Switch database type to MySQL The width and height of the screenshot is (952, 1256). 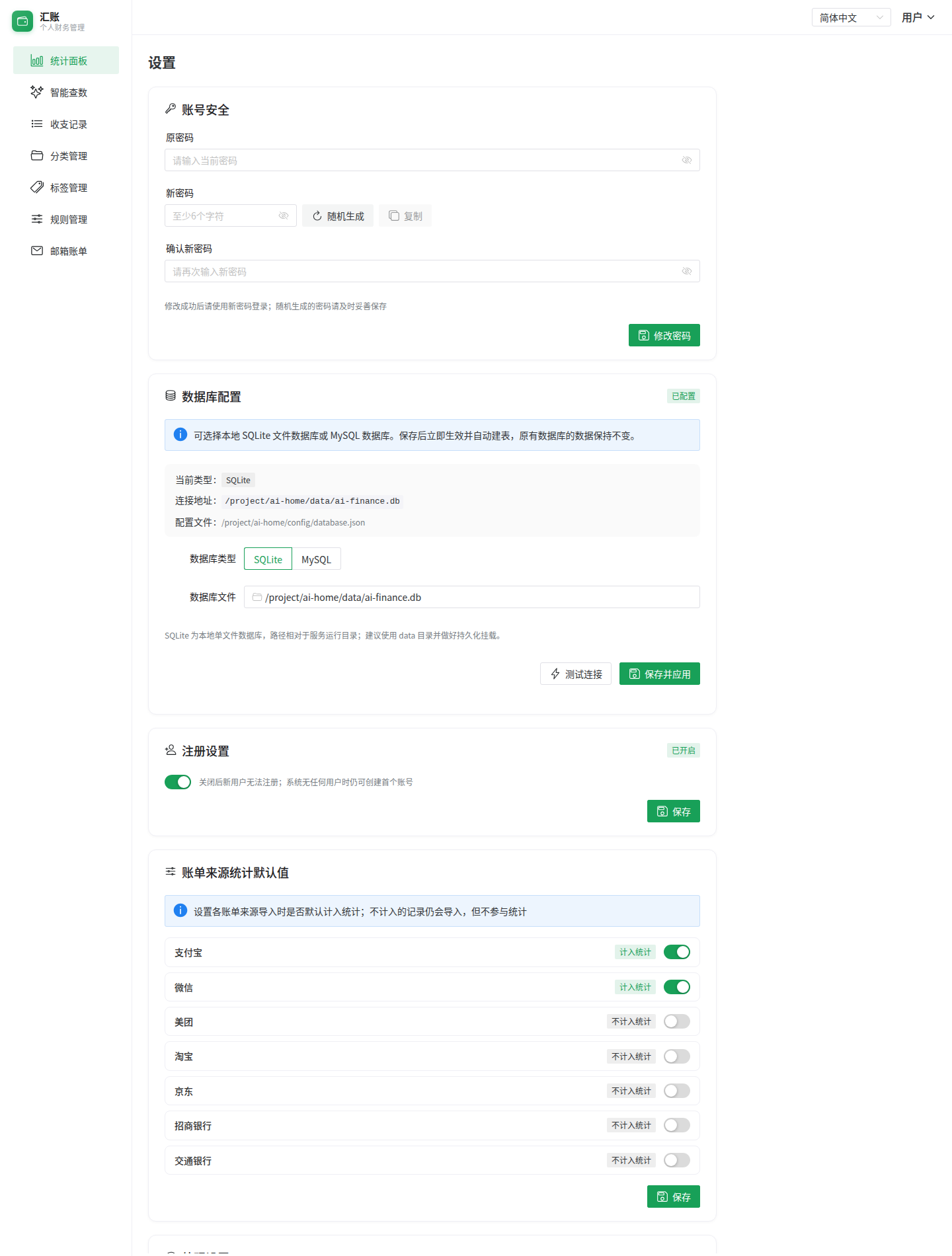click(316, 559)
